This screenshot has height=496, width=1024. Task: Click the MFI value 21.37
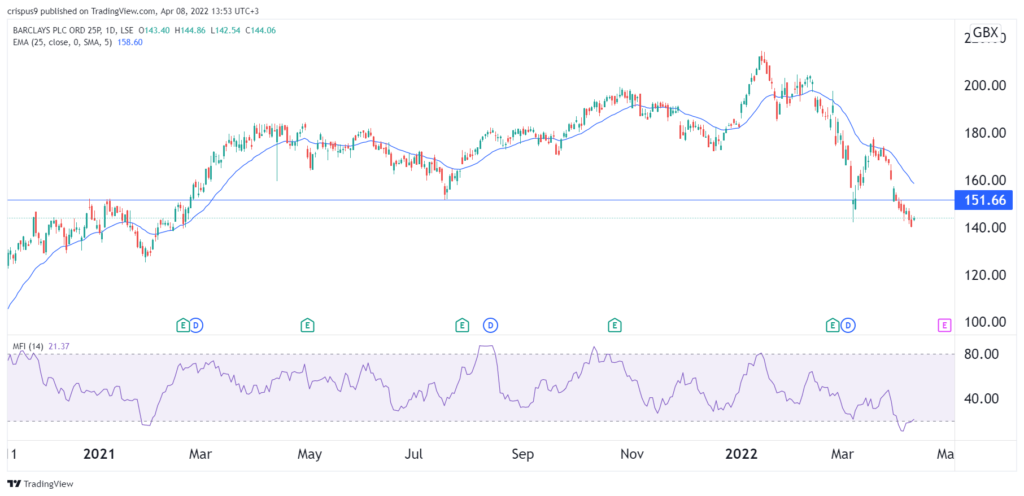click(x=59, y=347)
